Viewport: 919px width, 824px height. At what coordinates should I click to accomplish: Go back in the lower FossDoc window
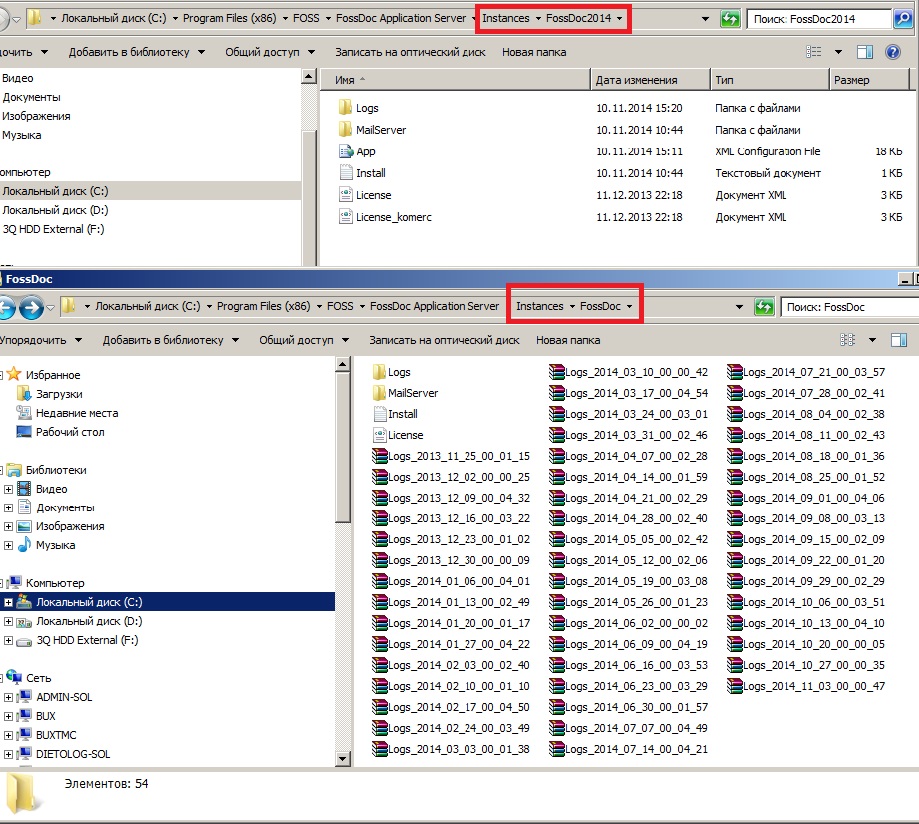[6, 307]
